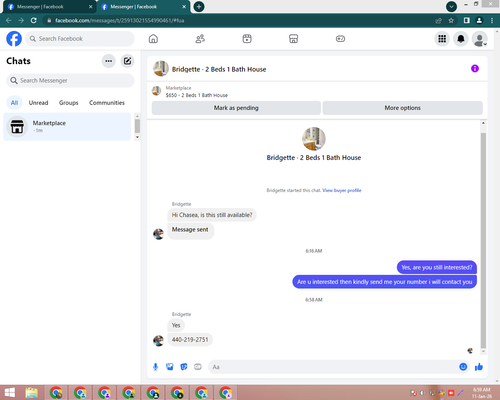Open the Marketplace chat conversation

(67, 127)
